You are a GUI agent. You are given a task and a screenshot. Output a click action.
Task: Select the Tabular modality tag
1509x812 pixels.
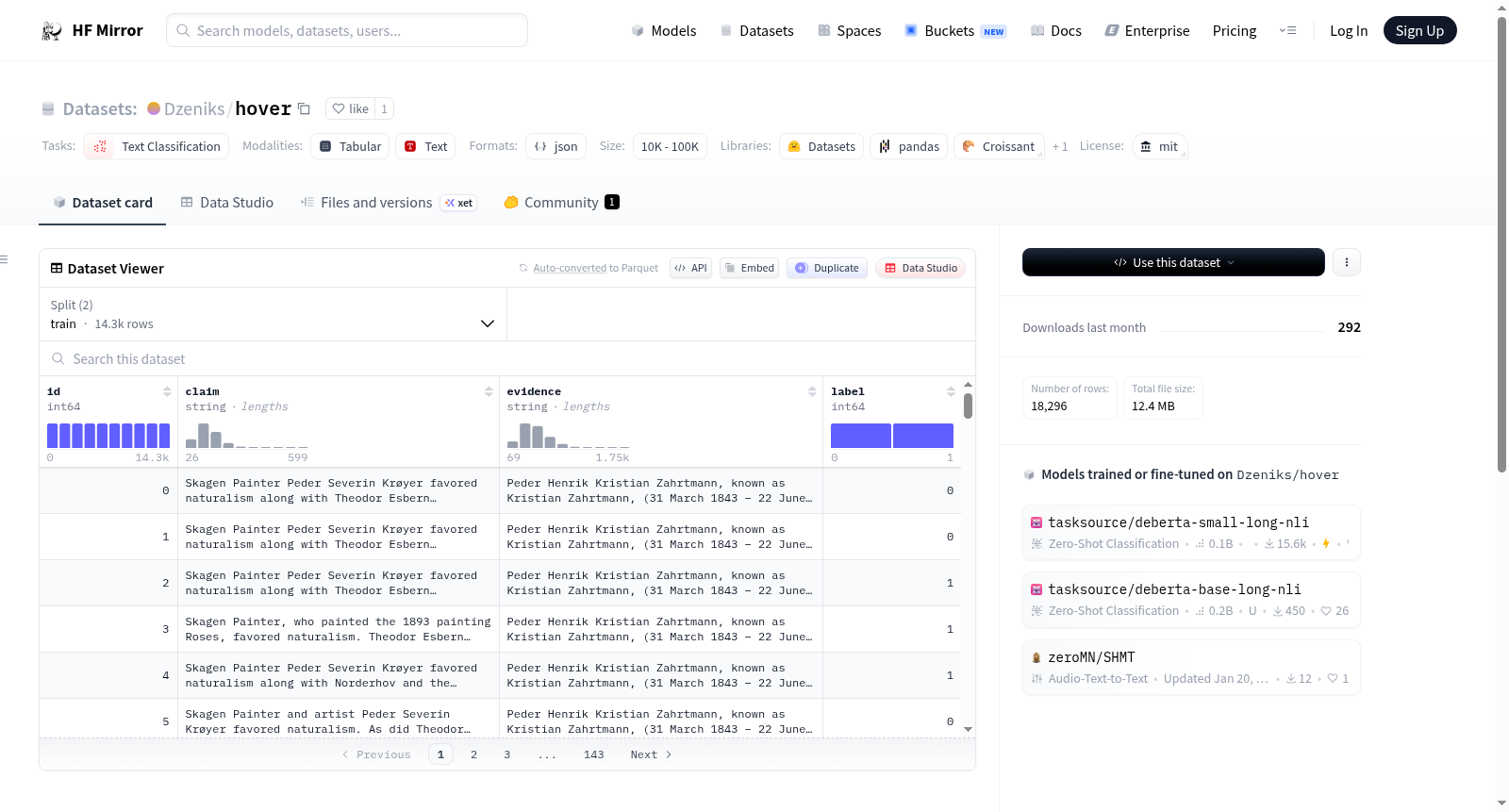coord(350,146)
